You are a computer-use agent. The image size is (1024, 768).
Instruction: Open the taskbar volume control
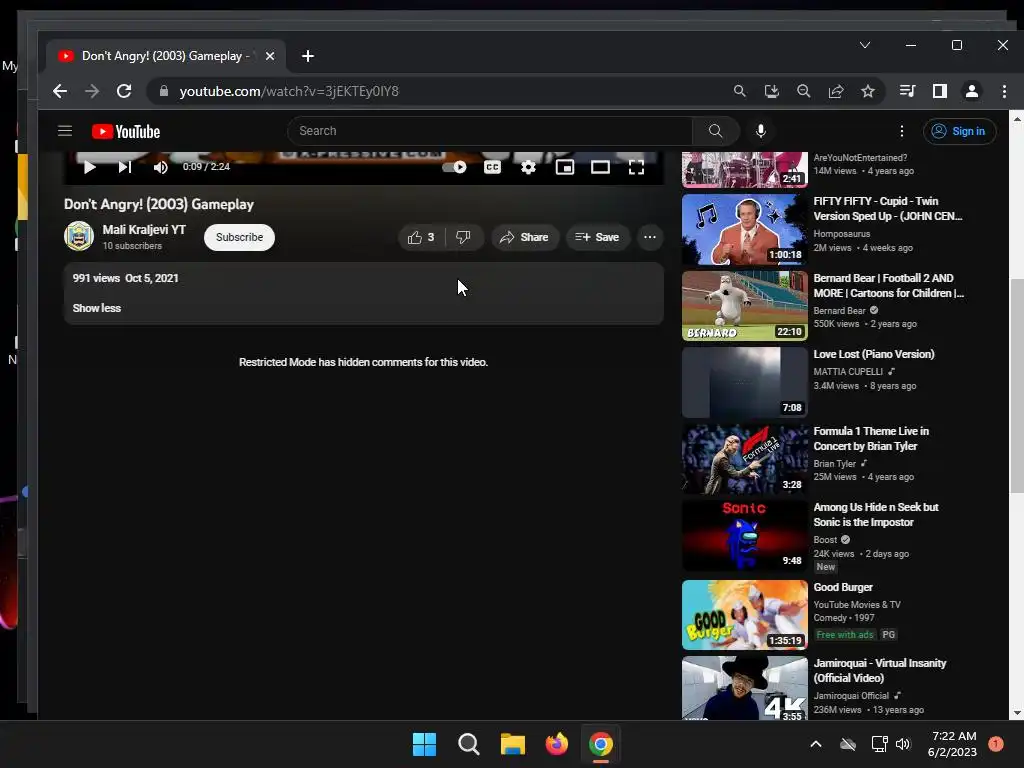tap(903, 744)
